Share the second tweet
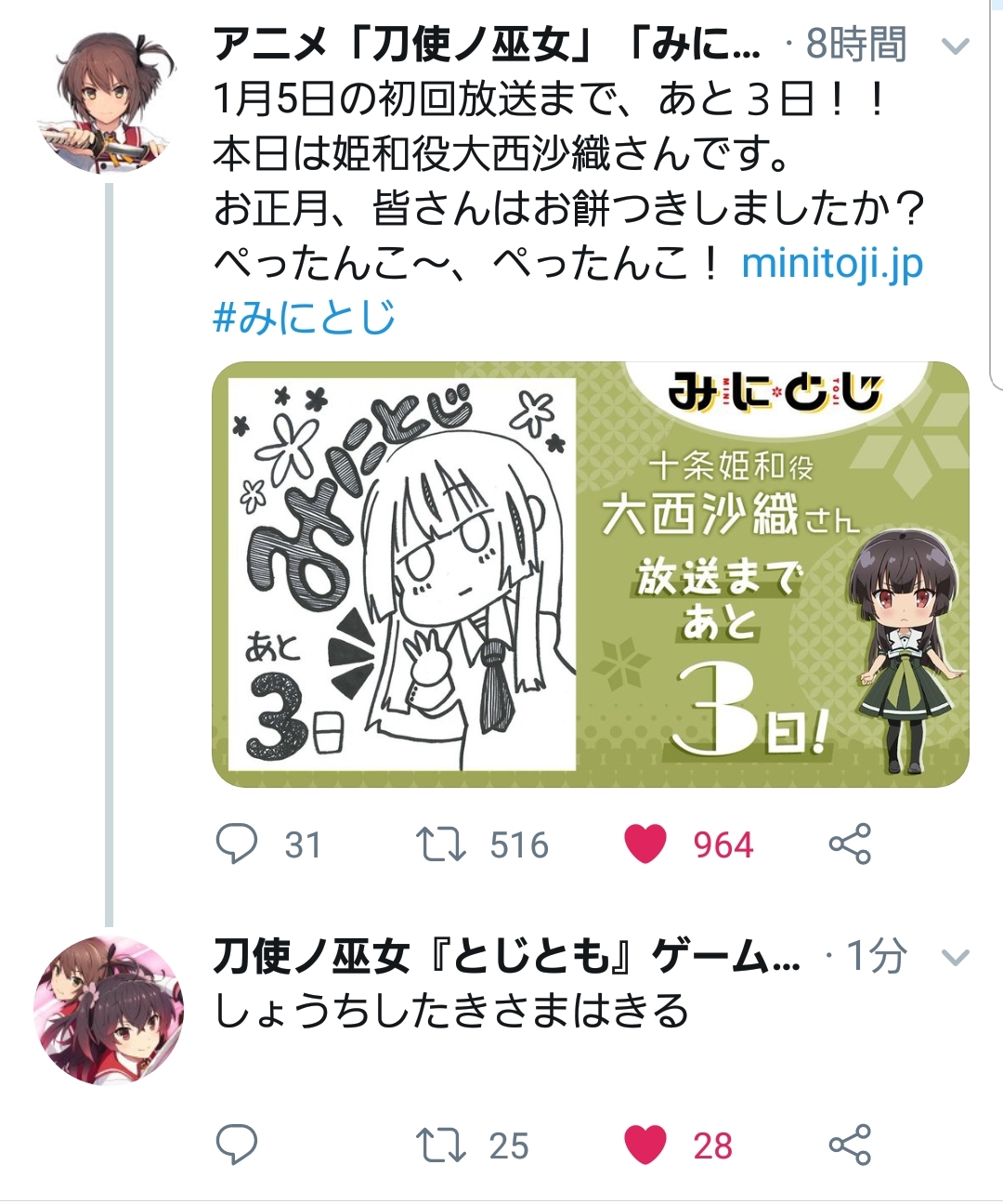Image resolution: width=1003 pixels, height=1204 pixels. [850, 1145]
